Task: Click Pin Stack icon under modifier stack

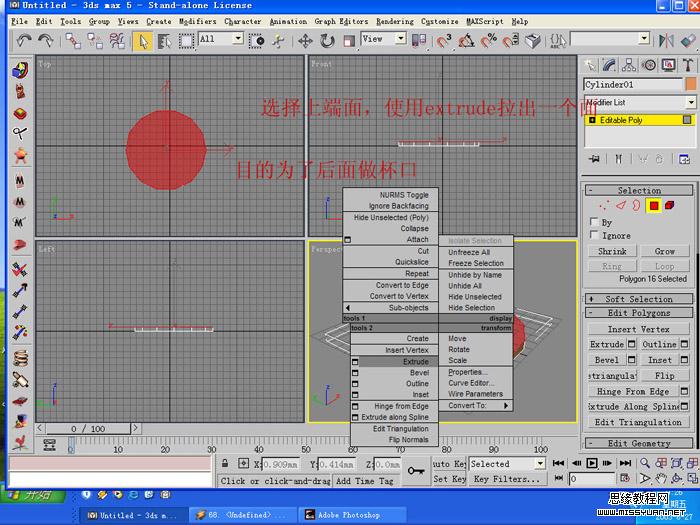Action: click(x=594, y=159)
